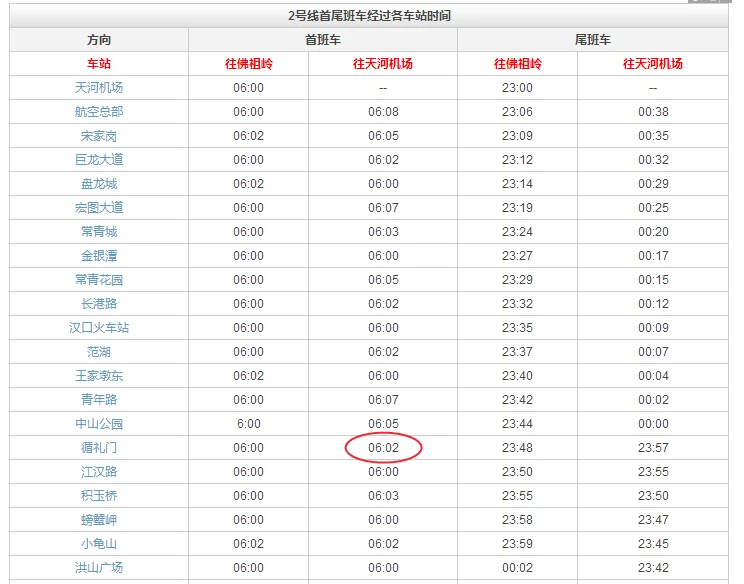
Task: Select the 范湖 station link
Action: coord(99,352)
